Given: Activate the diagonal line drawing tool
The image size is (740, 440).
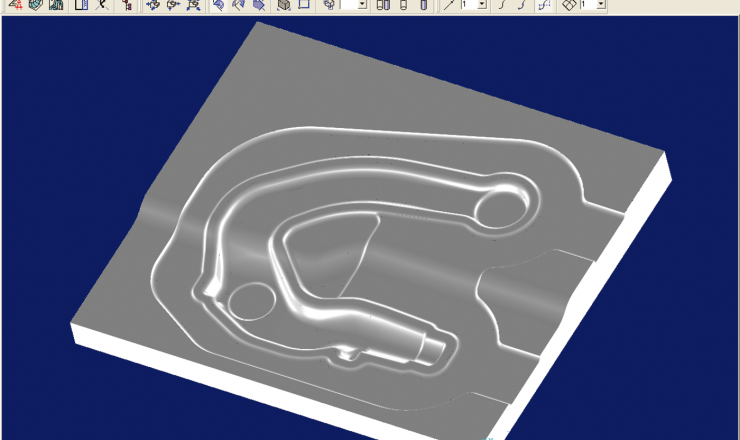Looking at the screenshot, I should (449, 5).
